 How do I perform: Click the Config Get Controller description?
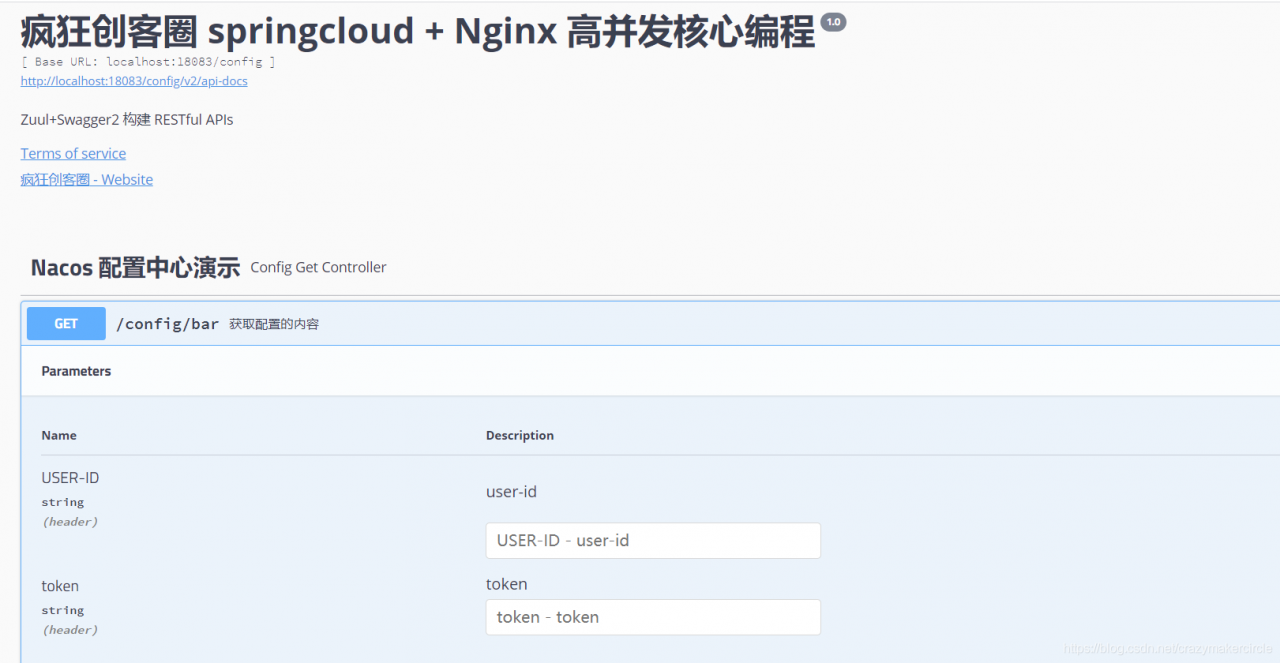tap(318, 267)
